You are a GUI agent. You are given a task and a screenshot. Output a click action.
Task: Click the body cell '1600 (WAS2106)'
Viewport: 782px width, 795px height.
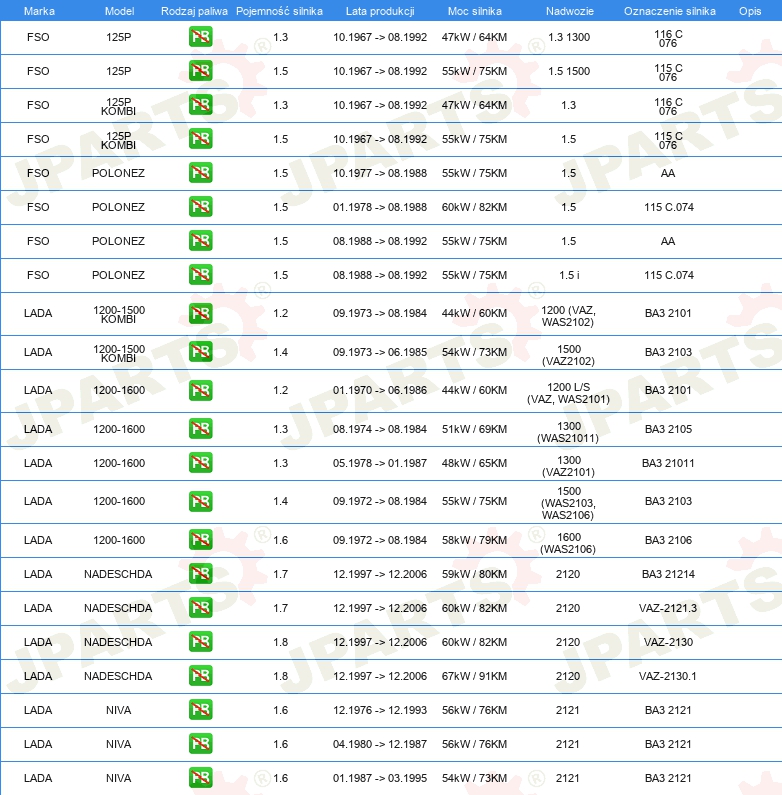pos(568,543)
